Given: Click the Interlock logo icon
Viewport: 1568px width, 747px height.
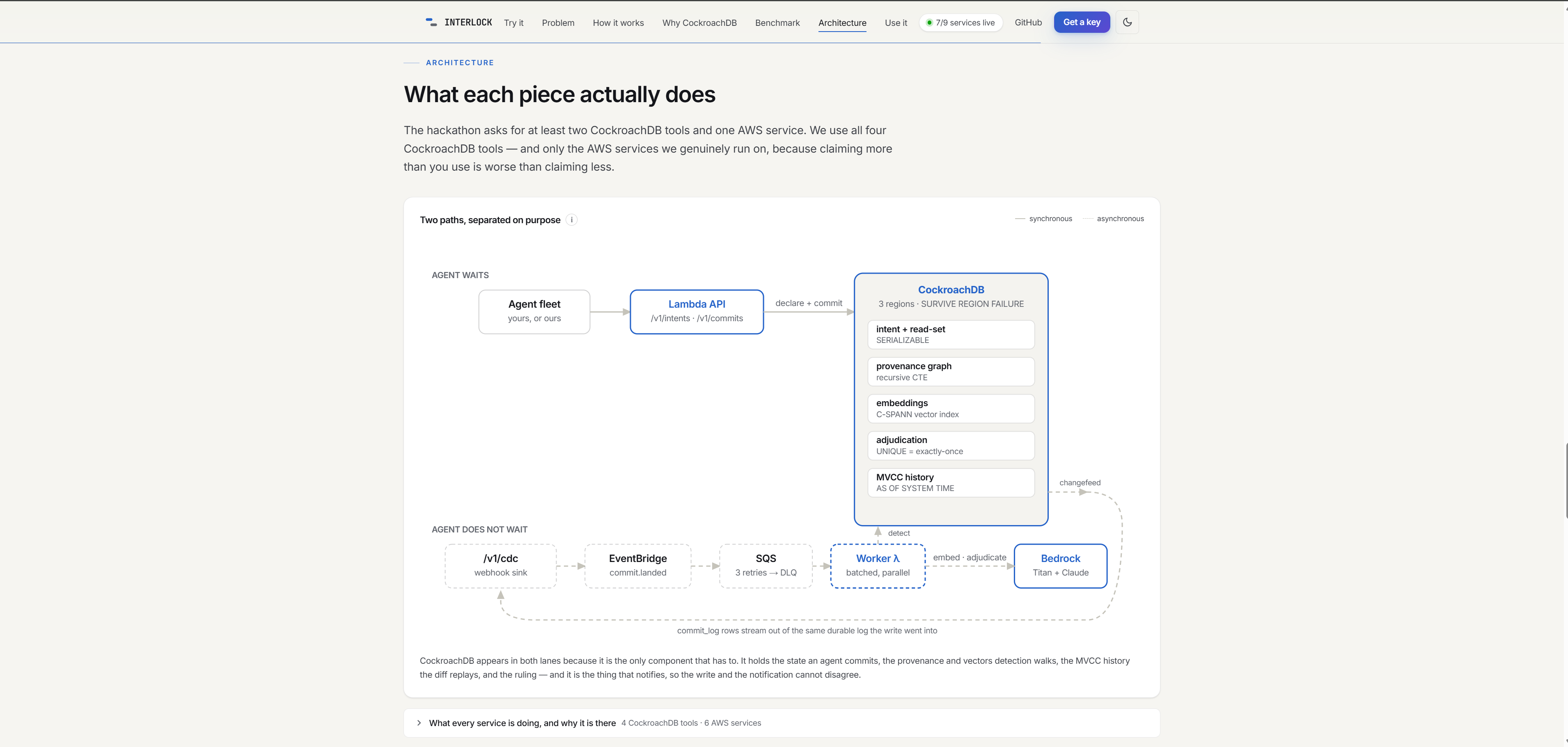Looking at the screenshot, I should 431,23.
